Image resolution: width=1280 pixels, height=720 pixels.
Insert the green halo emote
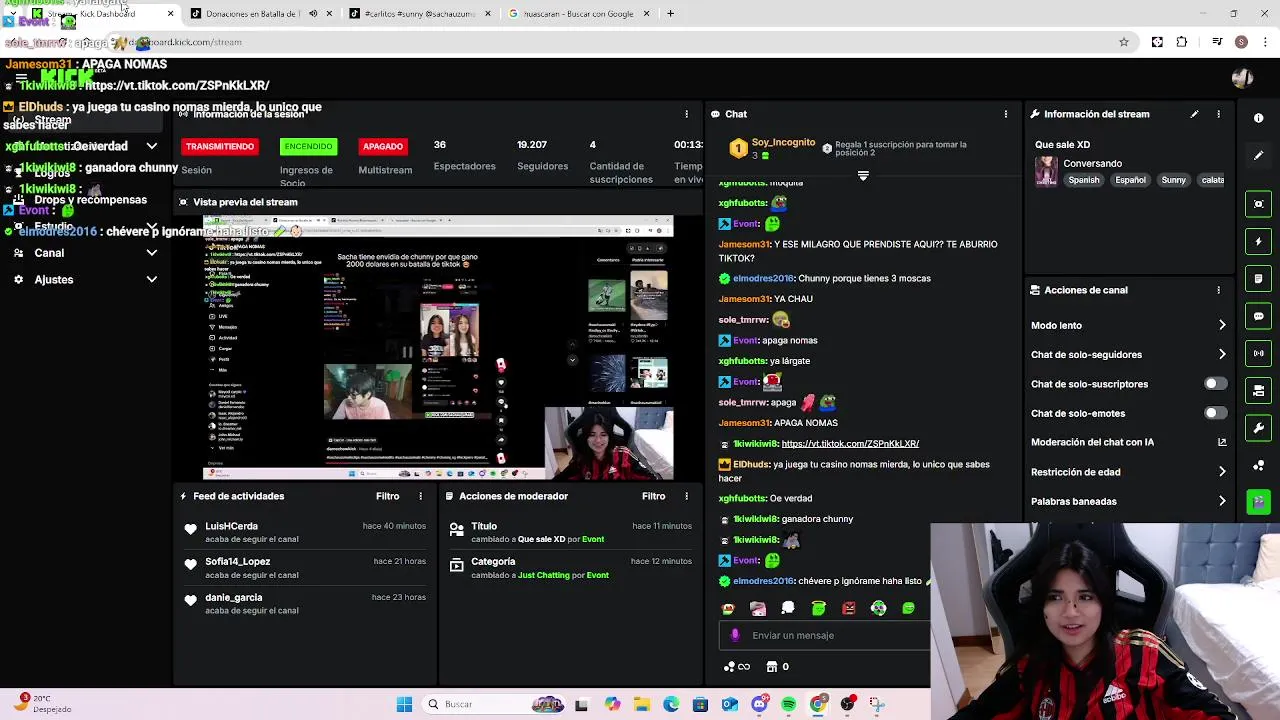pos(818,608)
